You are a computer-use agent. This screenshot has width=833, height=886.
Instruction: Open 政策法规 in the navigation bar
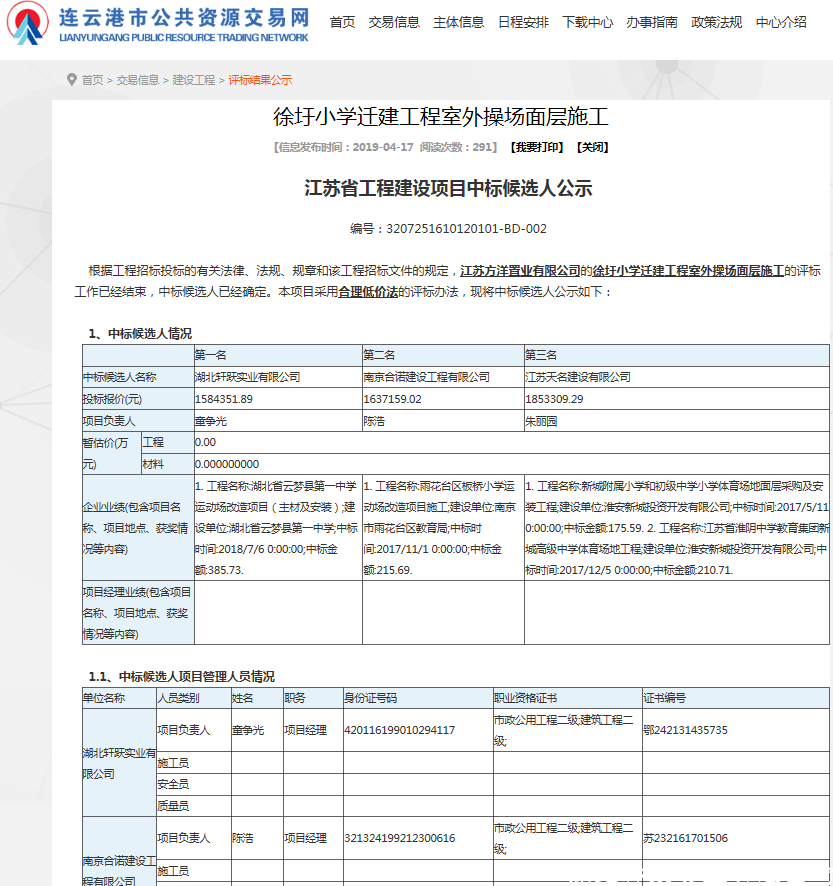pyautogui.click(x=717, y=23)
